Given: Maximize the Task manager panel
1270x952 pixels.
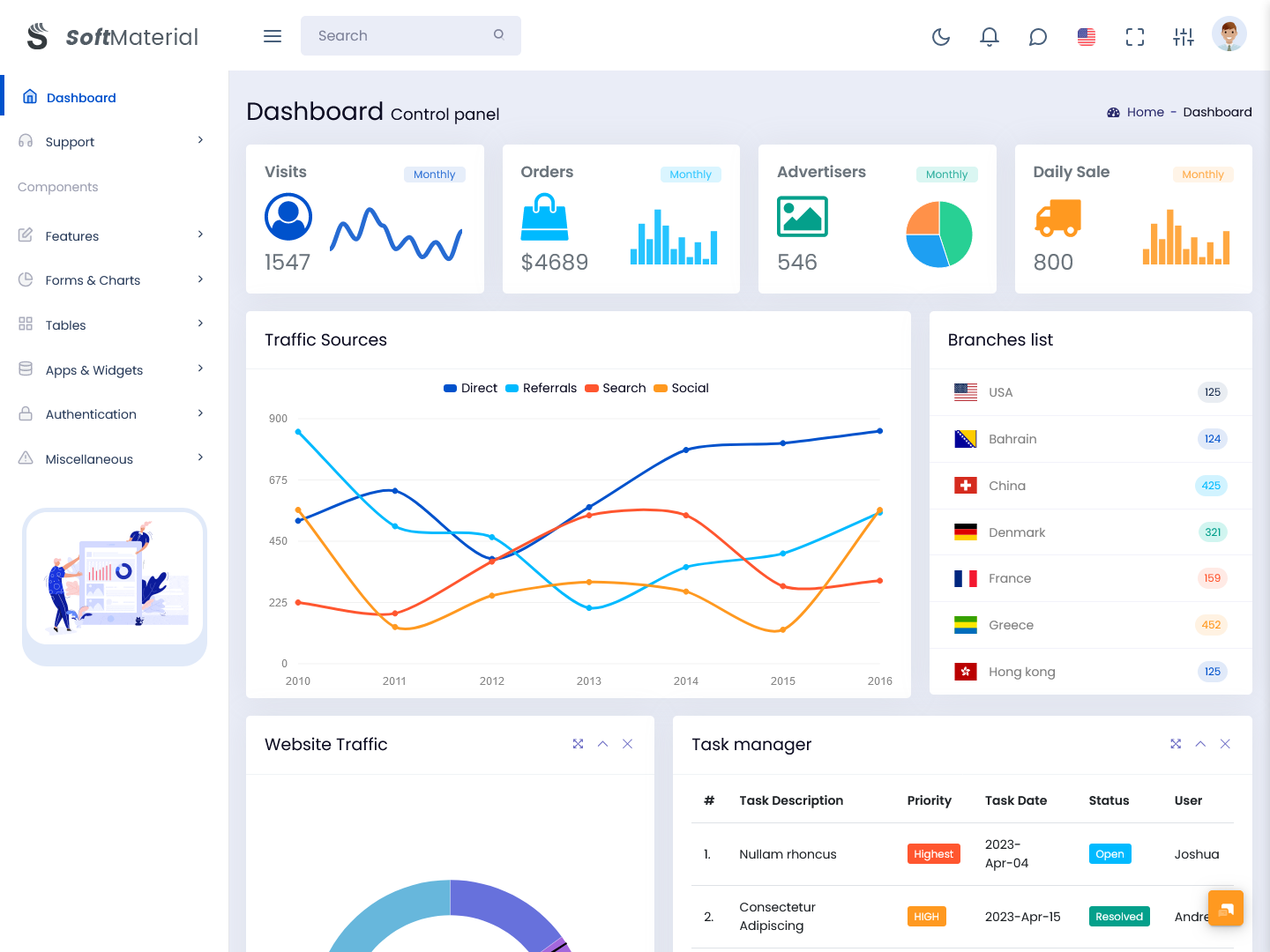Looking at the screenshot, I should 1176,744.
